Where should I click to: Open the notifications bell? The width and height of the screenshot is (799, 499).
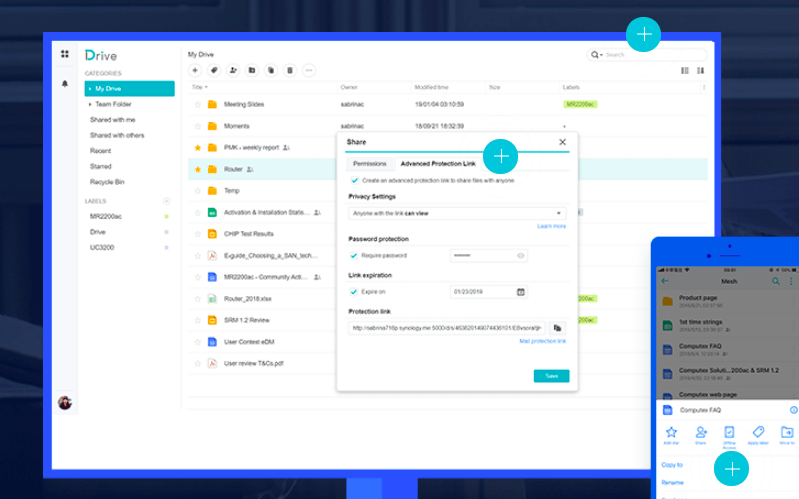[x=65, y=84]
